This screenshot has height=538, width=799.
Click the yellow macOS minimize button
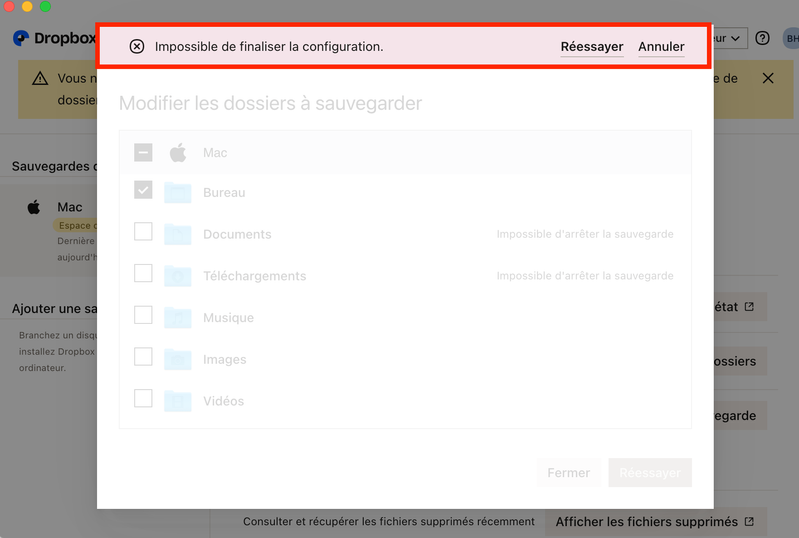28,6
